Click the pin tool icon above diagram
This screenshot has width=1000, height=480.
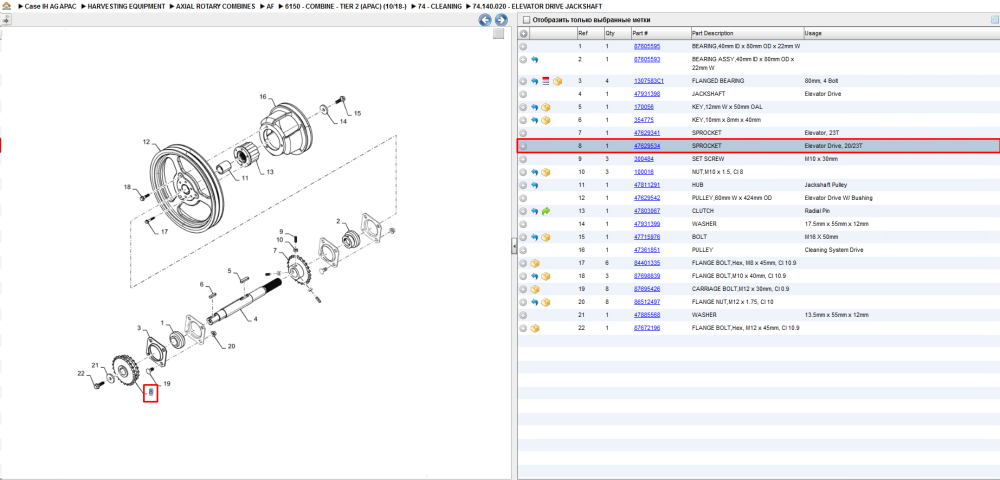pyautogui.click(x=6, y=20)
